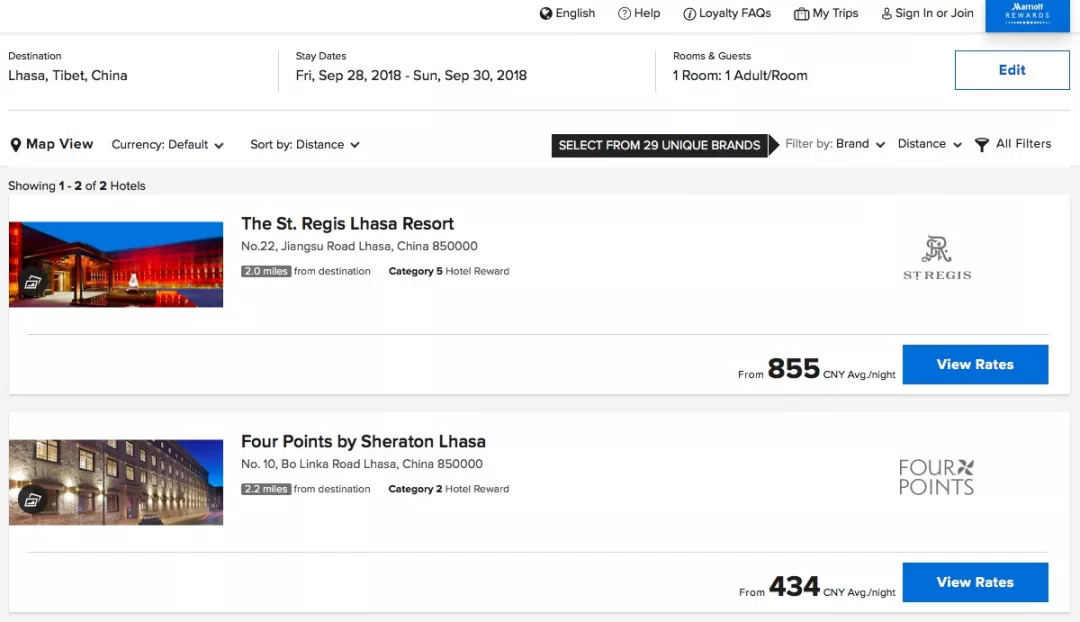The width and height of the screenshot is (1080, 622).
Task: Click the All Filters funnel icon
Action: click(x=982, y=145)
